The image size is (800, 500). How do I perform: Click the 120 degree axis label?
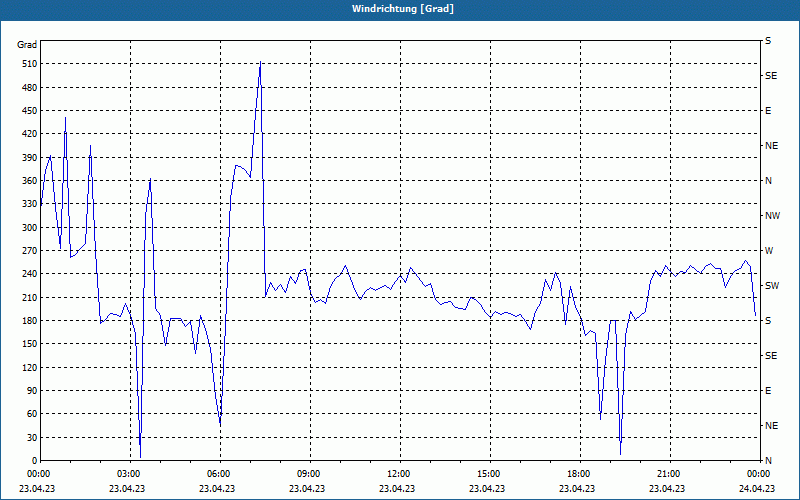point(31,367)
